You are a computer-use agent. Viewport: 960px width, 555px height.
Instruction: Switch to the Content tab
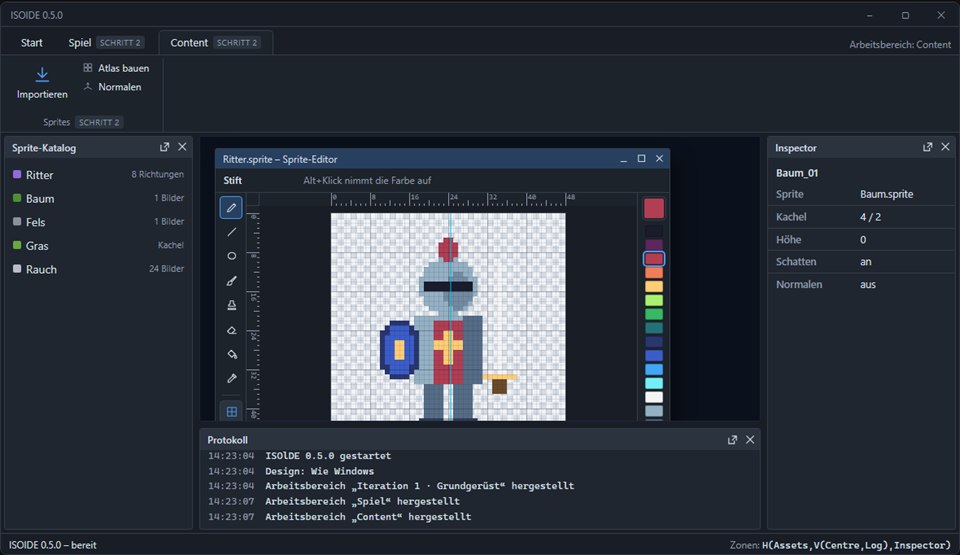(x=216, y=42)
